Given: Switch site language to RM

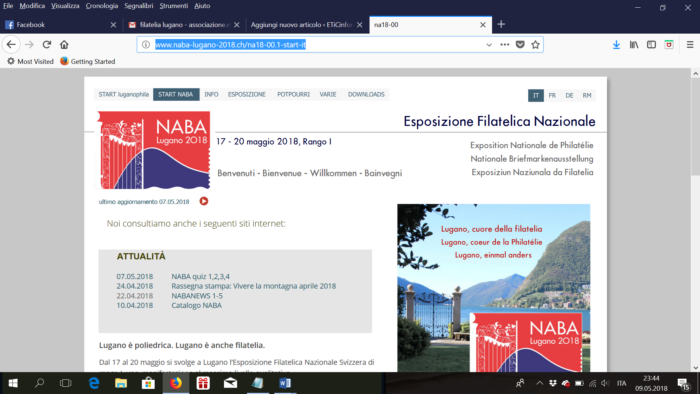Looking at the screenshot, I should pyautogui.click(x=587, y=95).
